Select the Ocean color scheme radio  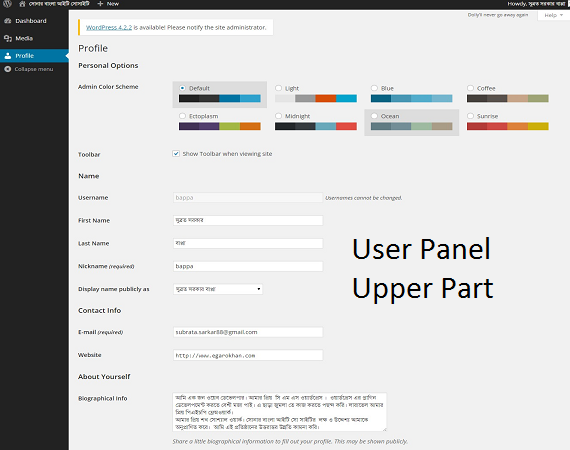pos(374,116)
